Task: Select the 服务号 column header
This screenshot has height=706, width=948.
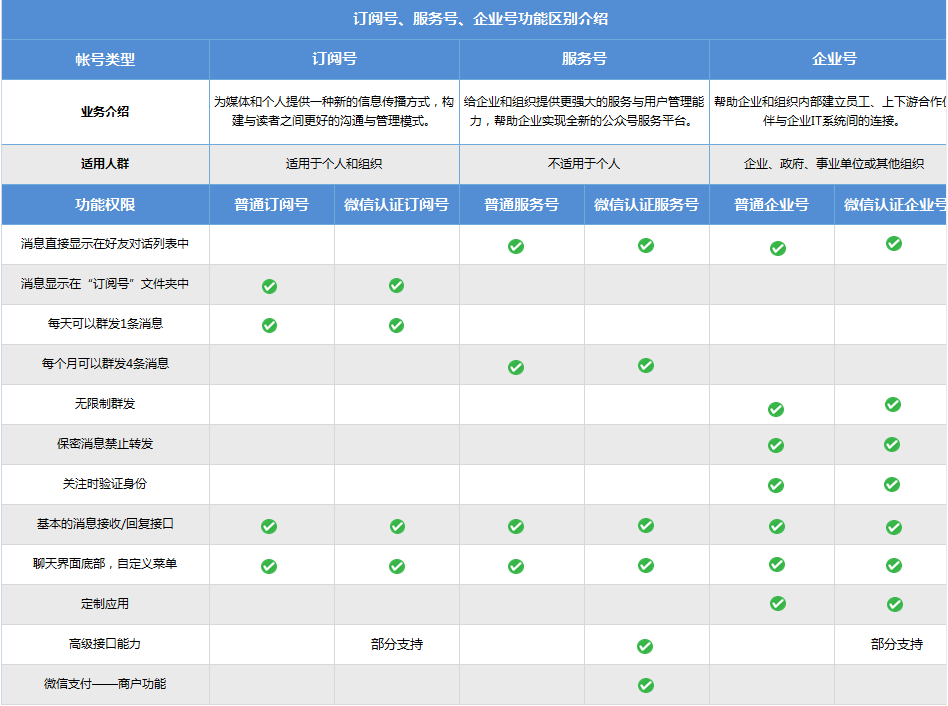Action: pyautogui.click(x=584, y=59)
